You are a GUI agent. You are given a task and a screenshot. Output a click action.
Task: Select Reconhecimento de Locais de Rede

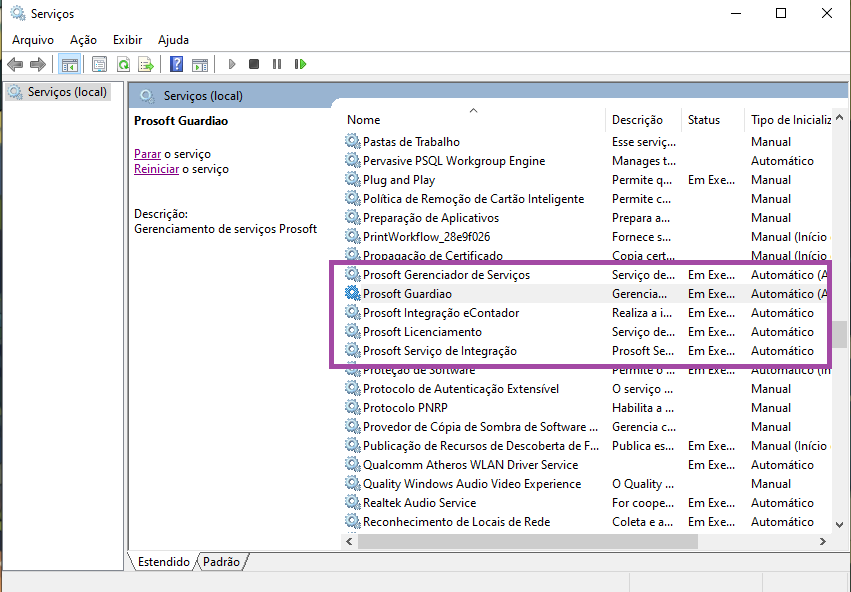[588, 522]
